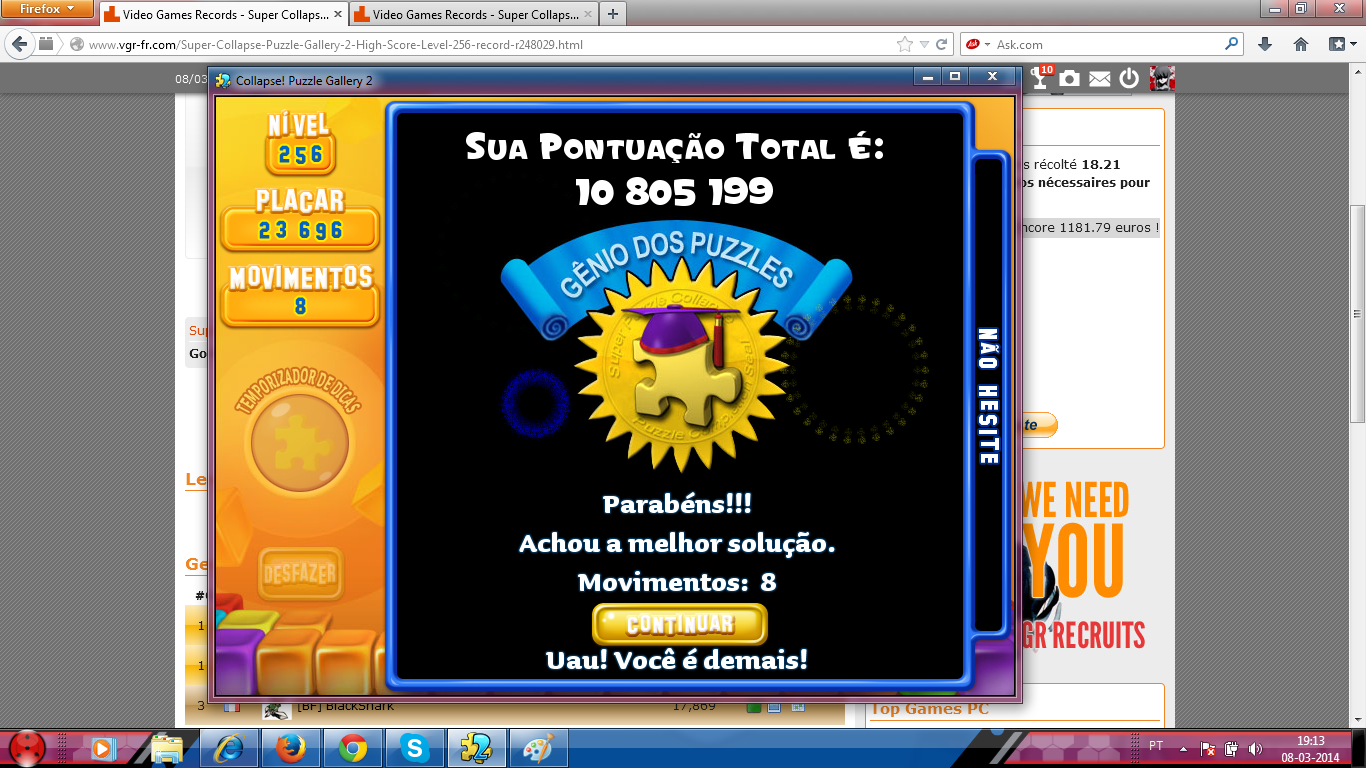1366x768 pixels.
Task: Open Google Chrome from the taskbar
Action: [352, 748]
